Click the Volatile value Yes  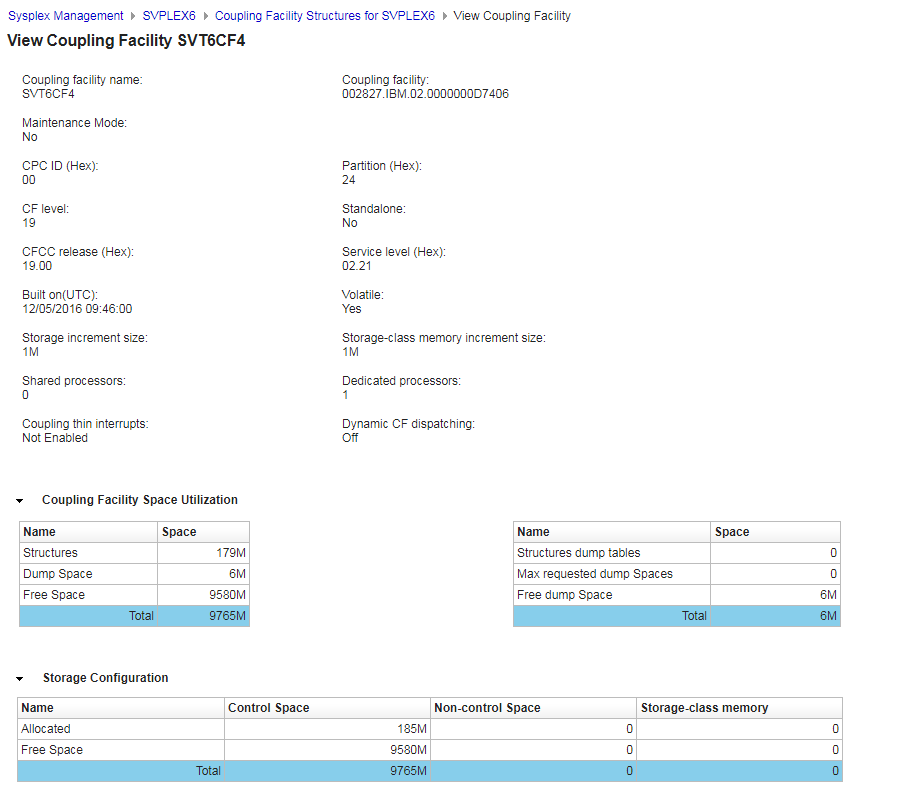tap(351, 309)
